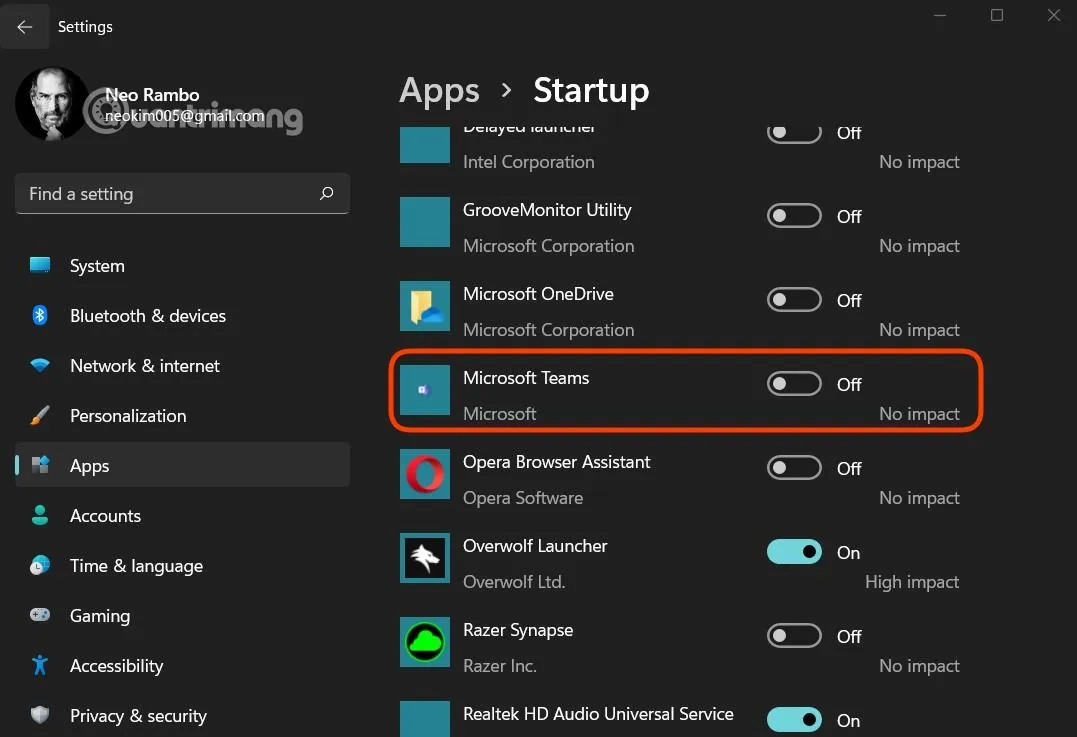The height and width of the screenshot is (737, 1077).
Task: Select Personalization in the sidebar
Action: [x=182, y=416]
